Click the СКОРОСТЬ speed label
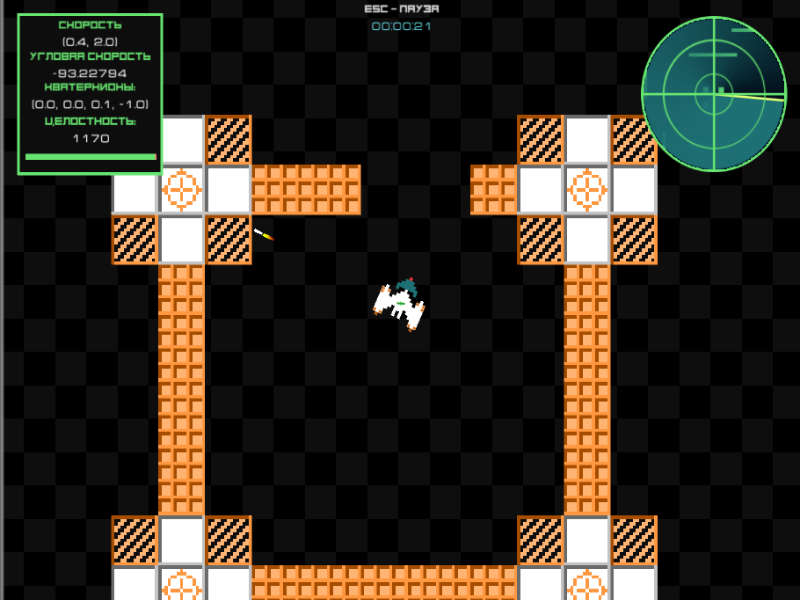 pyautogui.click(x=90, y=25)
